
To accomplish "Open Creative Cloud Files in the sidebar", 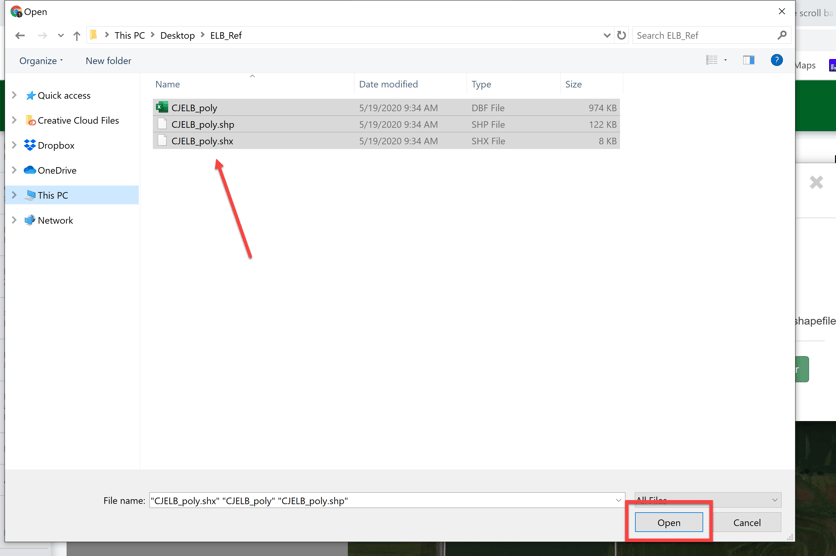I will point(72,120).
